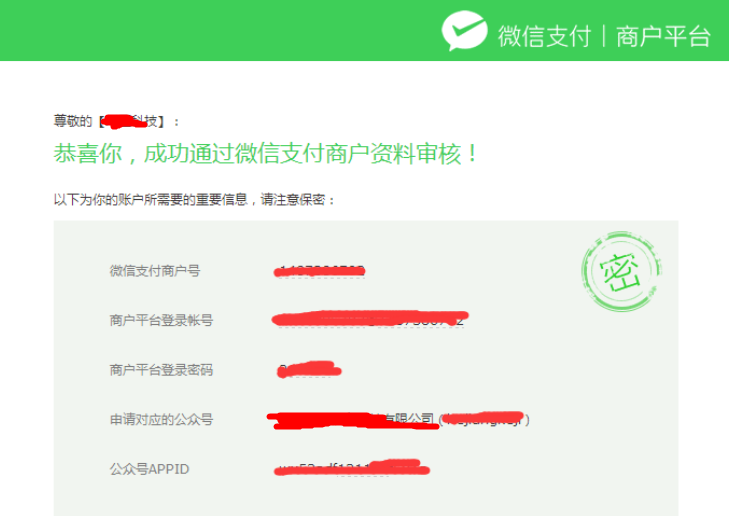Screen dimensions: 729x516
Task: Click the 申请对应的公众号 label
Action: 161,419
